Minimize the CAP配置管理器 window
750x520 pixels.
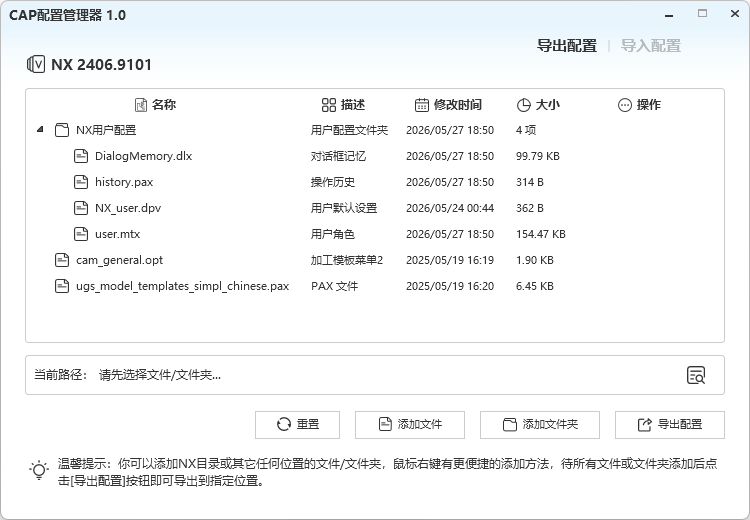[669, 14]
